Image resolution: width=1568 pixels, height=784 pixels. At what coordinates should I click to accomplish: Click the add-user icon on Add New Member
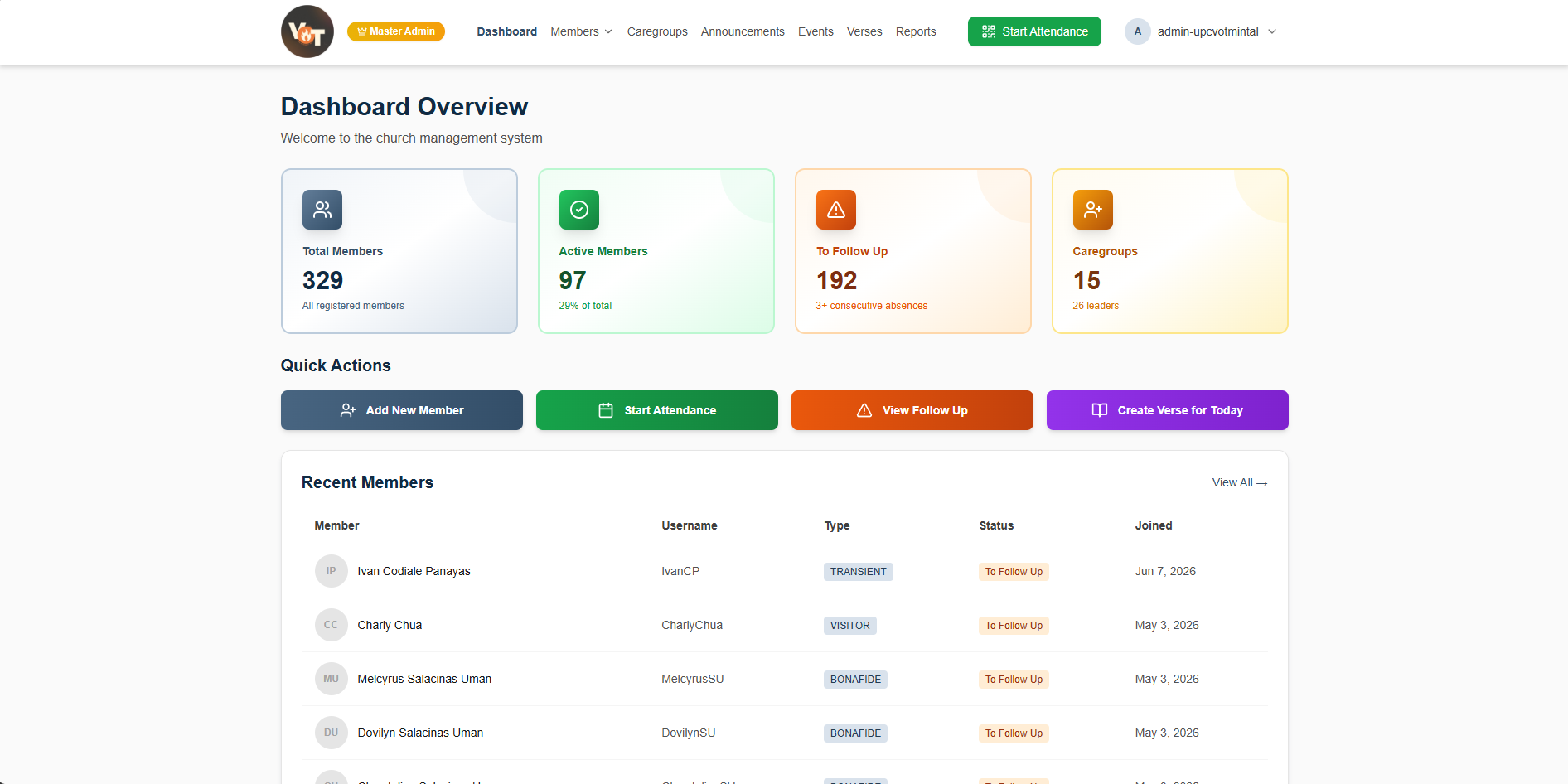(x=348, y=410)
